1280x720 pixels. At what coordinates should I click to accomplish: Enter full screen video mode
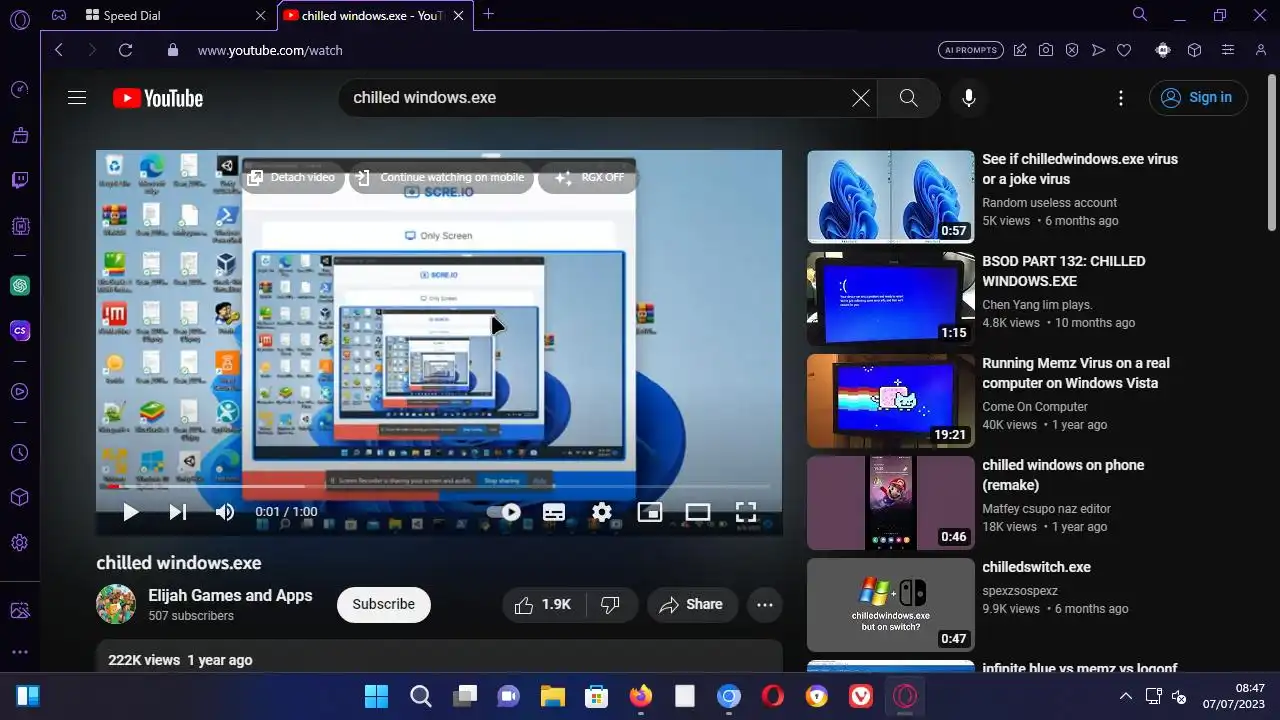746,512
